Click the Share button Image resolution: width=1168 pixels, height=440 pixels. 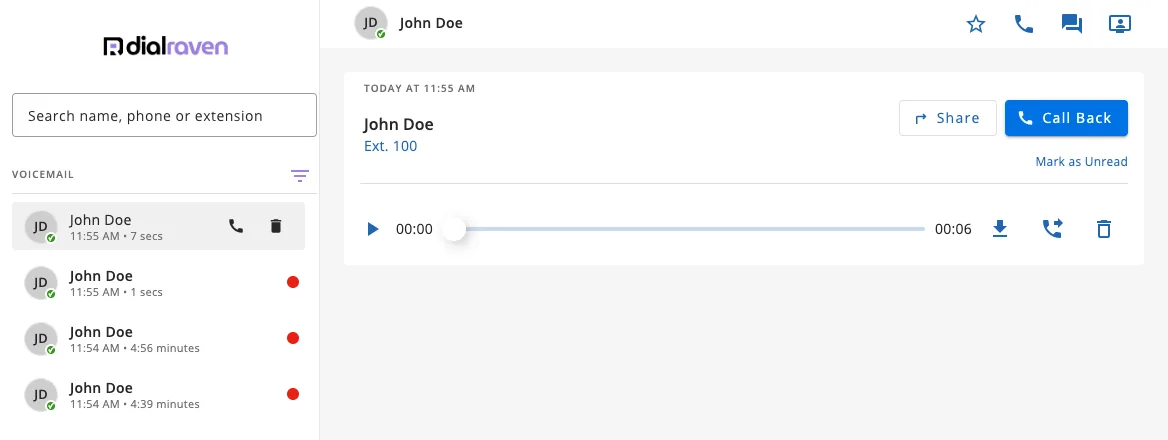coord(948,118)
